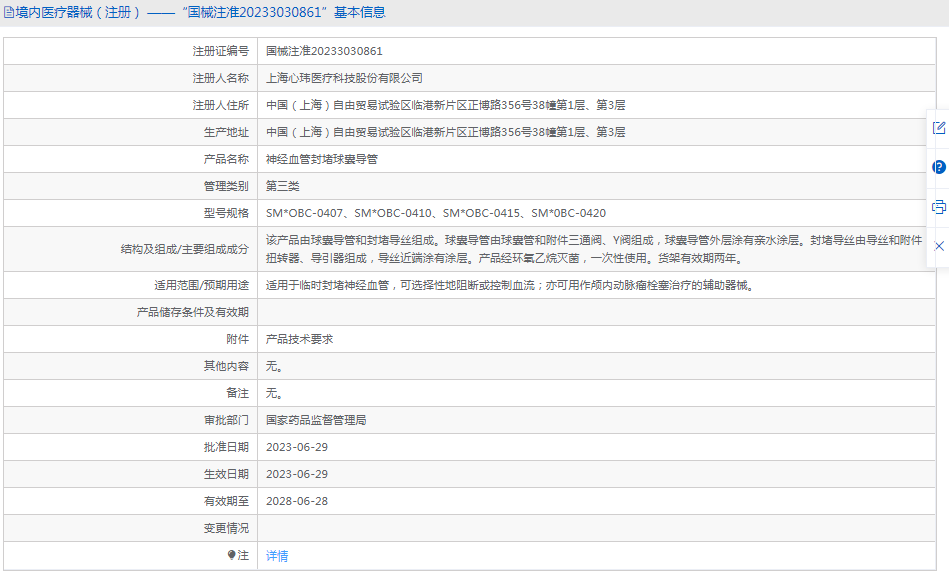Click the lightbulb icon next to 注
The width and height of the screenshot is (949, 577).
231,555
